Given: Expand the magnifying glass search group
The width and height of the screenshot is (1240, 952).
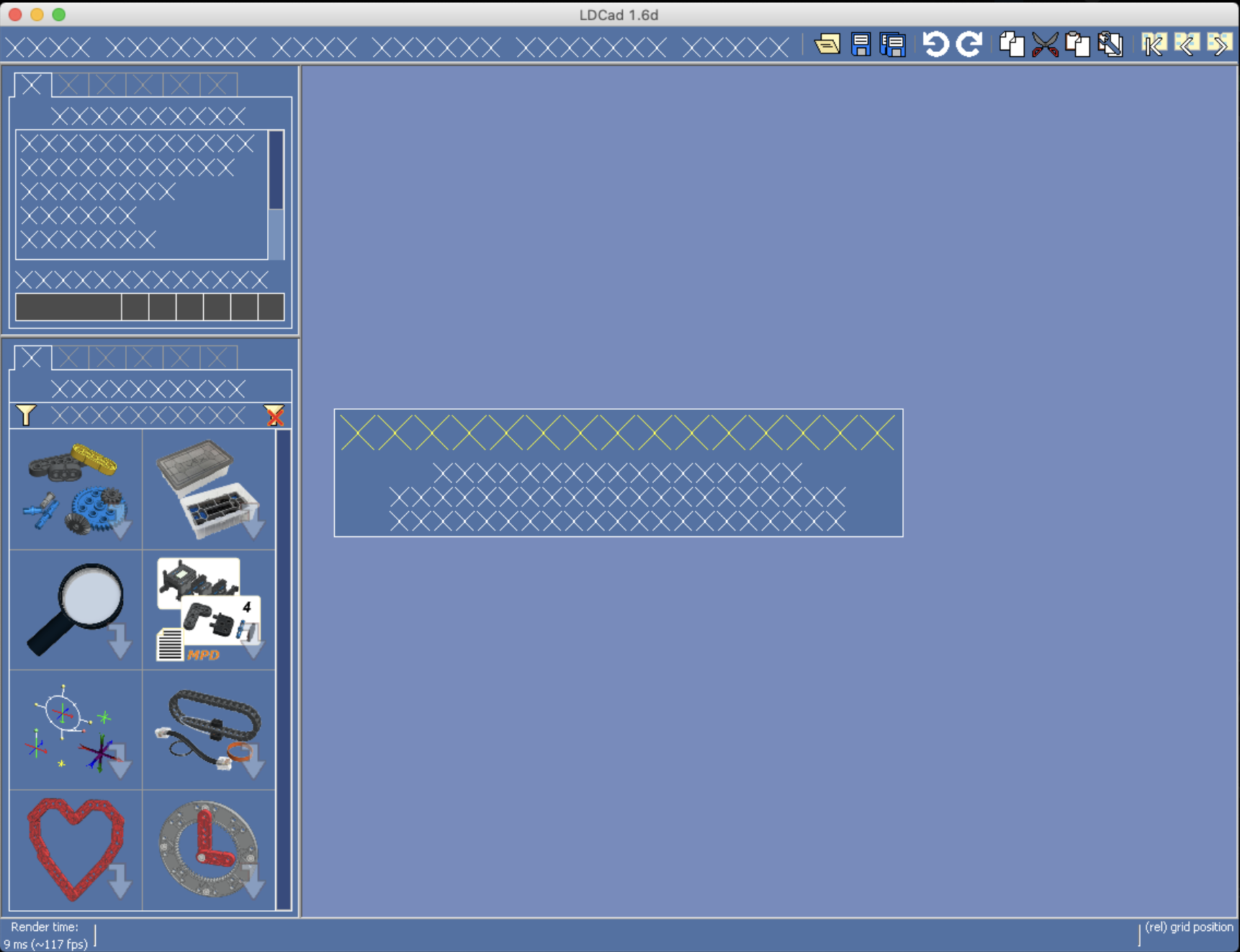Looking at the screenshot, I should click(x=76, y=610).
